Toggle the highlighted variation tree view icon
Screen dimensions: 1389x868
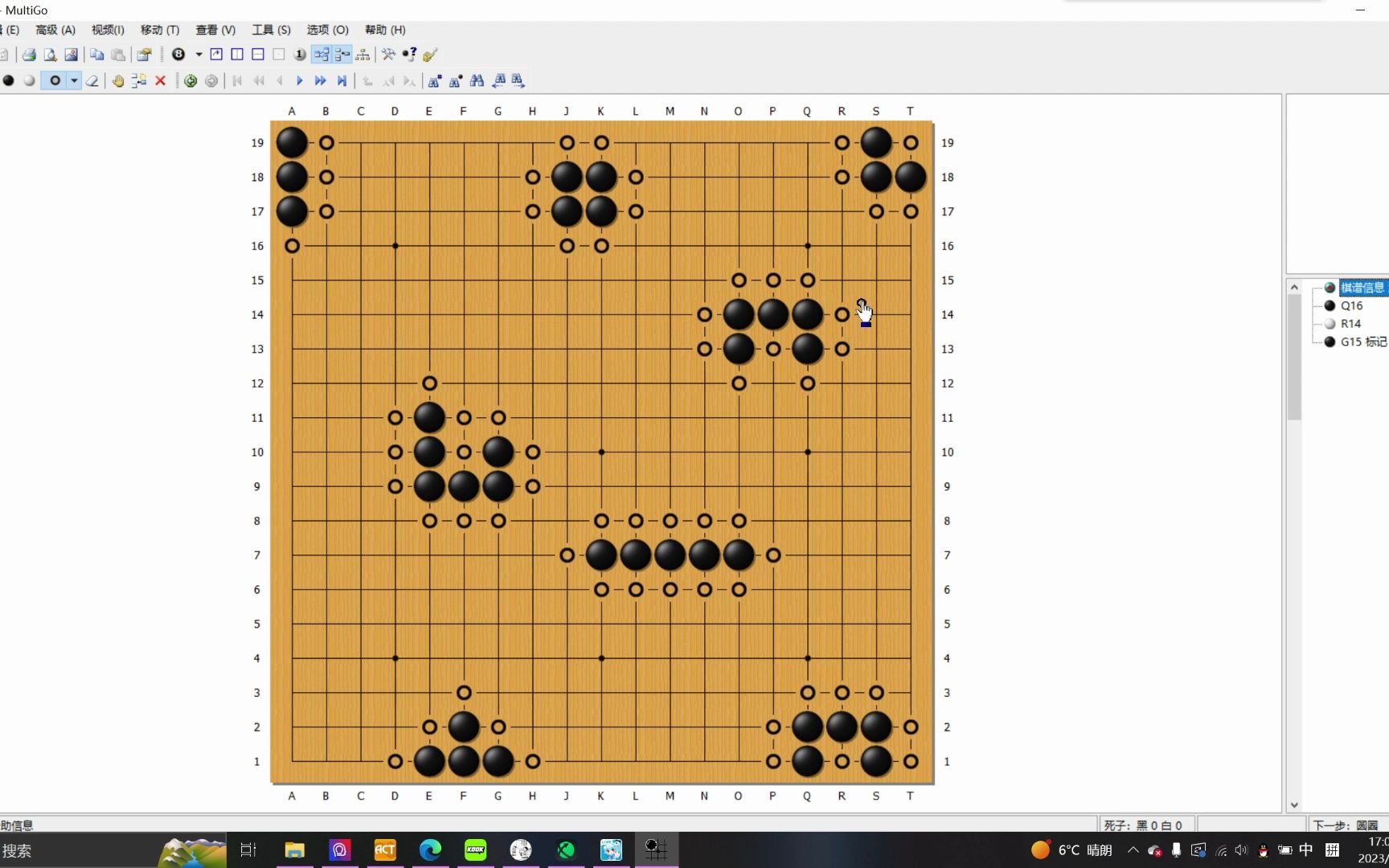(x=321, y=54)
